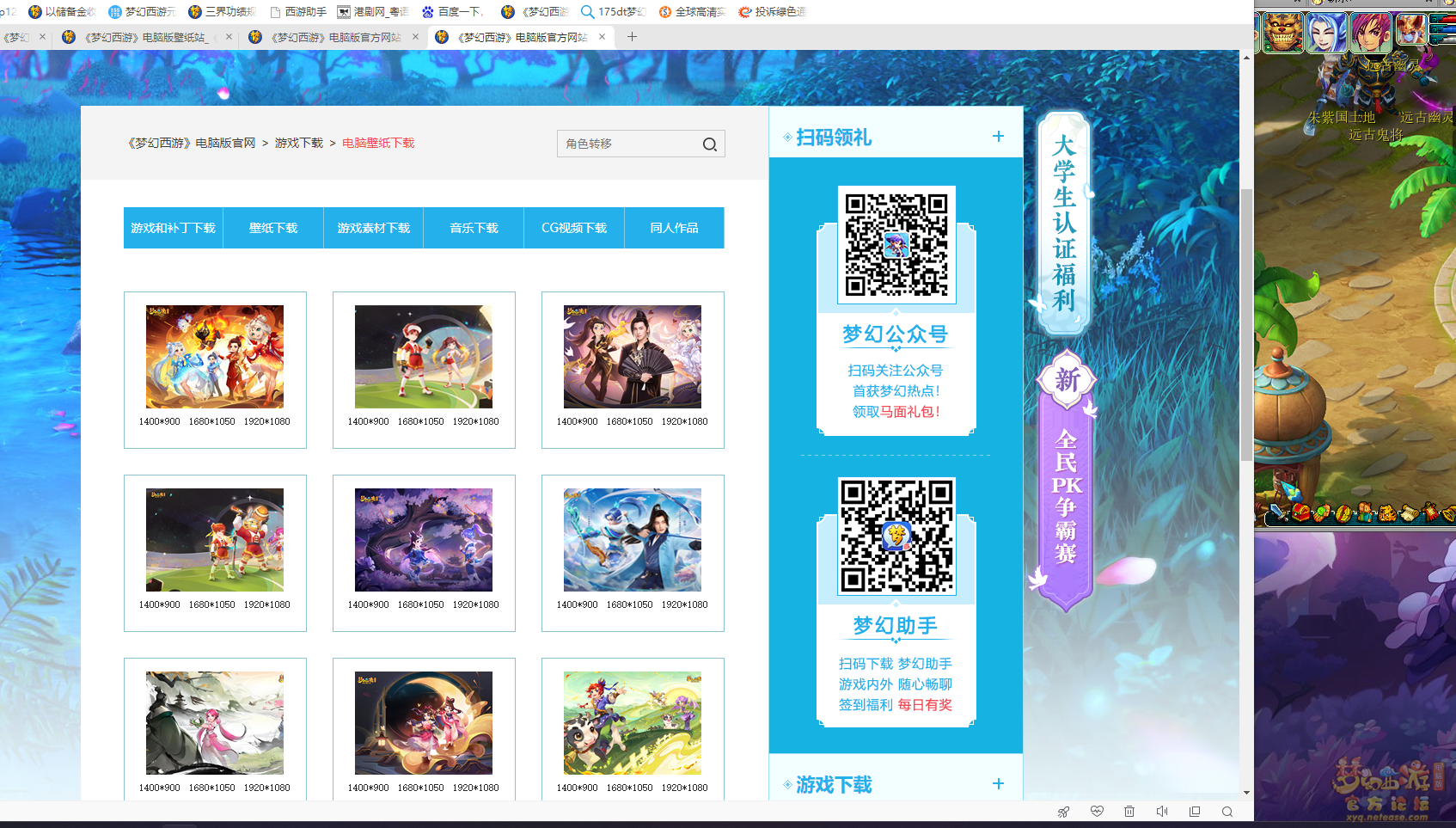The image size is (1456, 828).
Task: Open the 港剧网_粤语 bookmark
Action: click(x=373, y=12)
